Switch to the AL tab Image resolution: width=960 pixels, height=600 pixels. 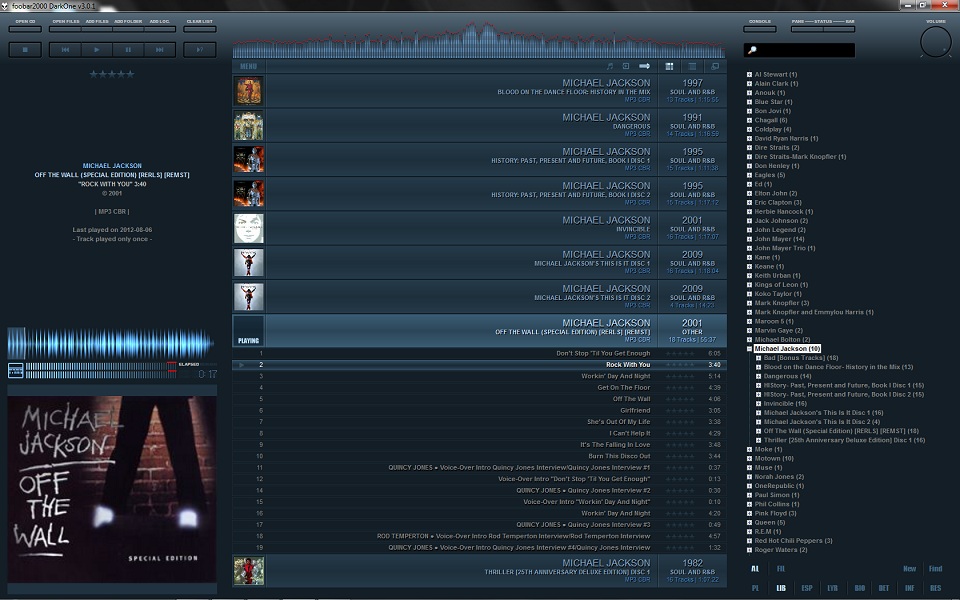pos(755,569)
